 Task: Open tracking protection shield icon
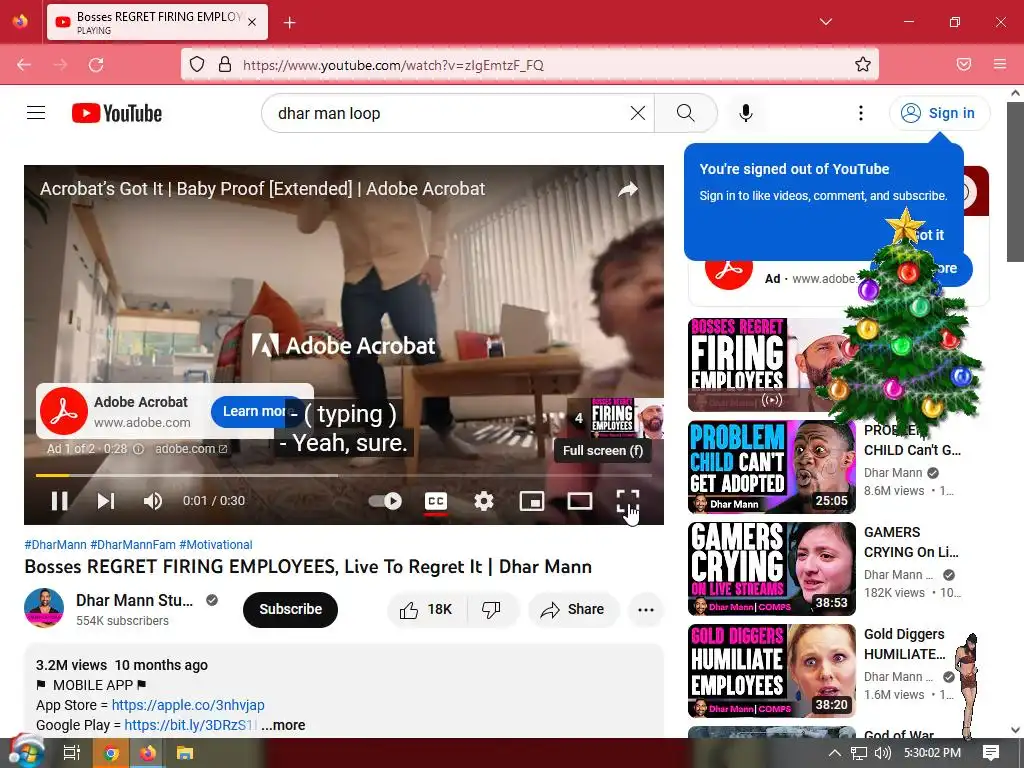[197, 65]
